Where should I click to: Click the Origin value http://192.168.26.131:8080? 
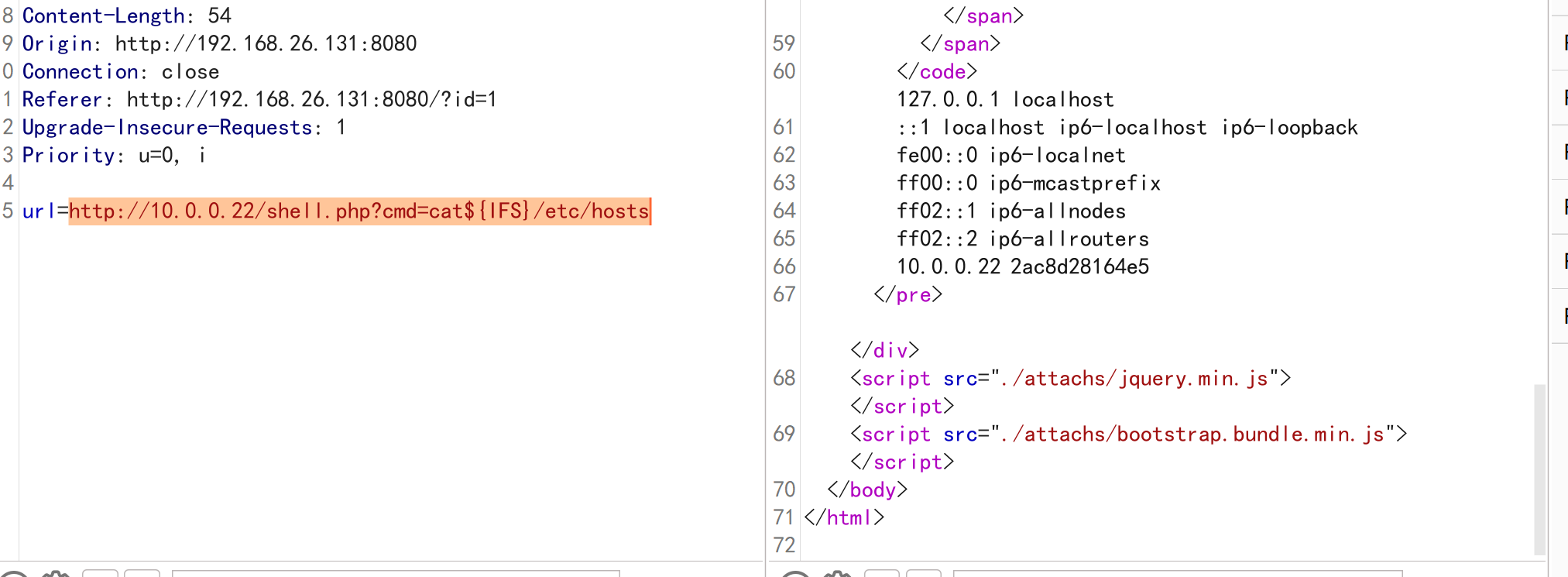click(266, 43)
